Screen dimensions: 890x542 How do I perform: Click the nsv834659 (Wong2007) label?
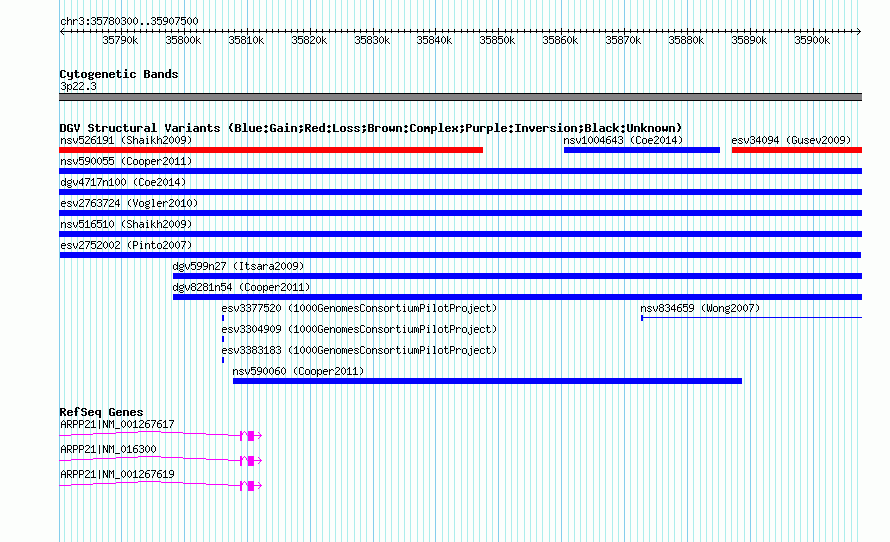pos(700,308)
